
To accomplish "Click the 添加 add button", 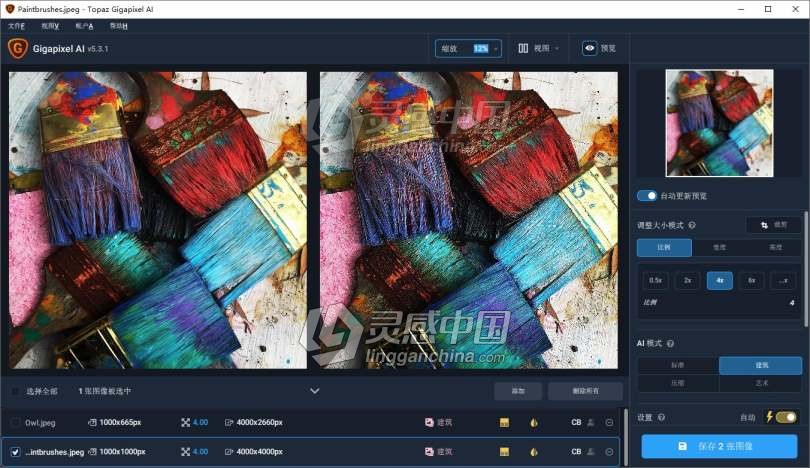I will (518, 391).
